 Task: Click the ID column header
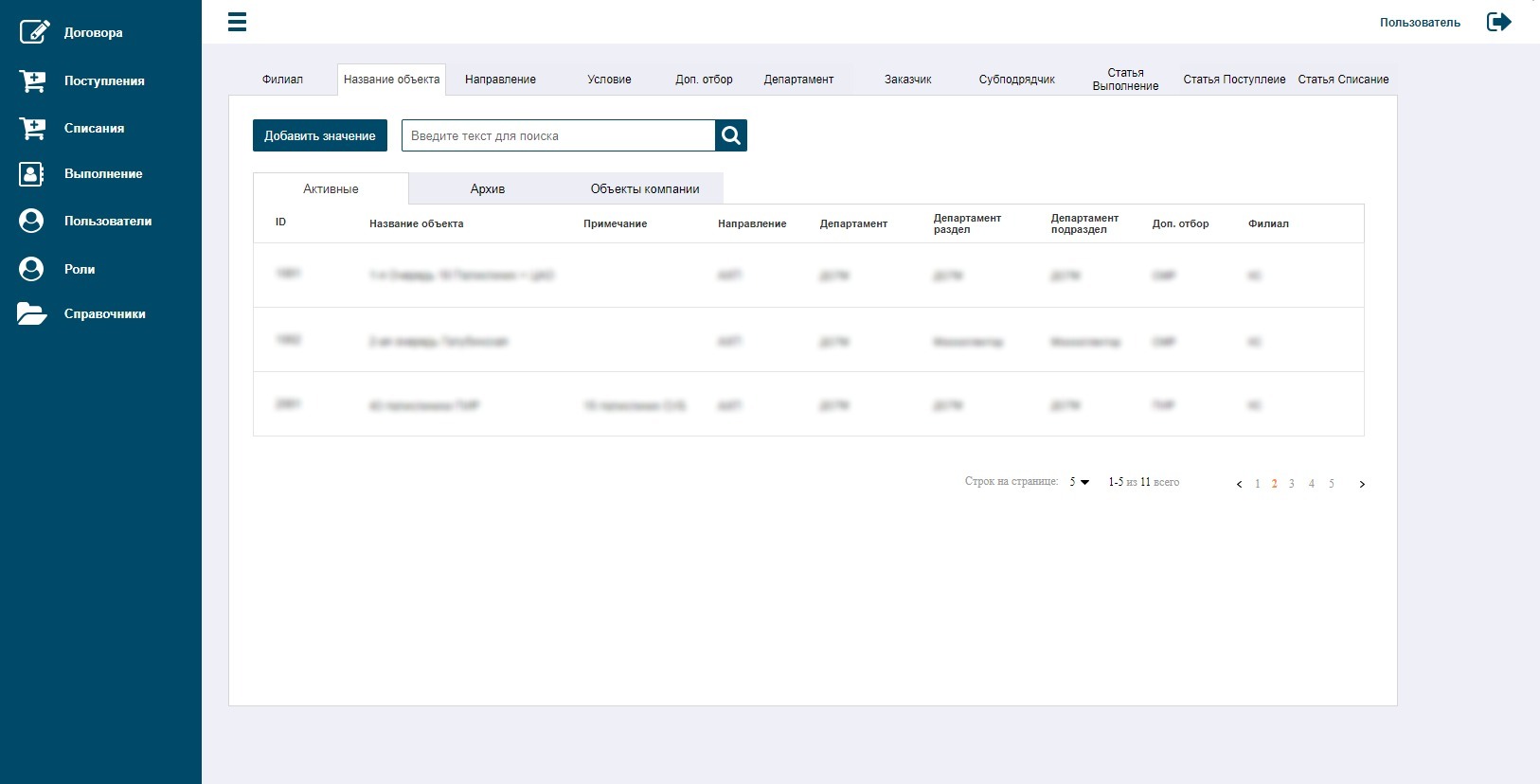coord(280,223)
